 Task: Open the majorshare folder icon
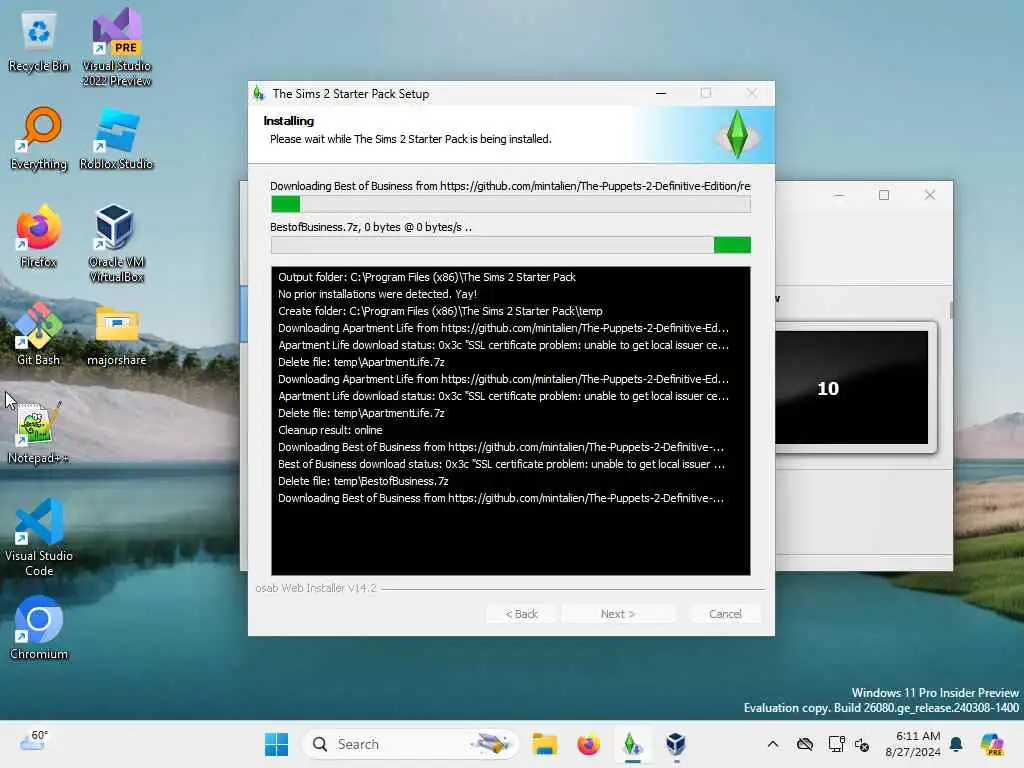click(116, 334)
